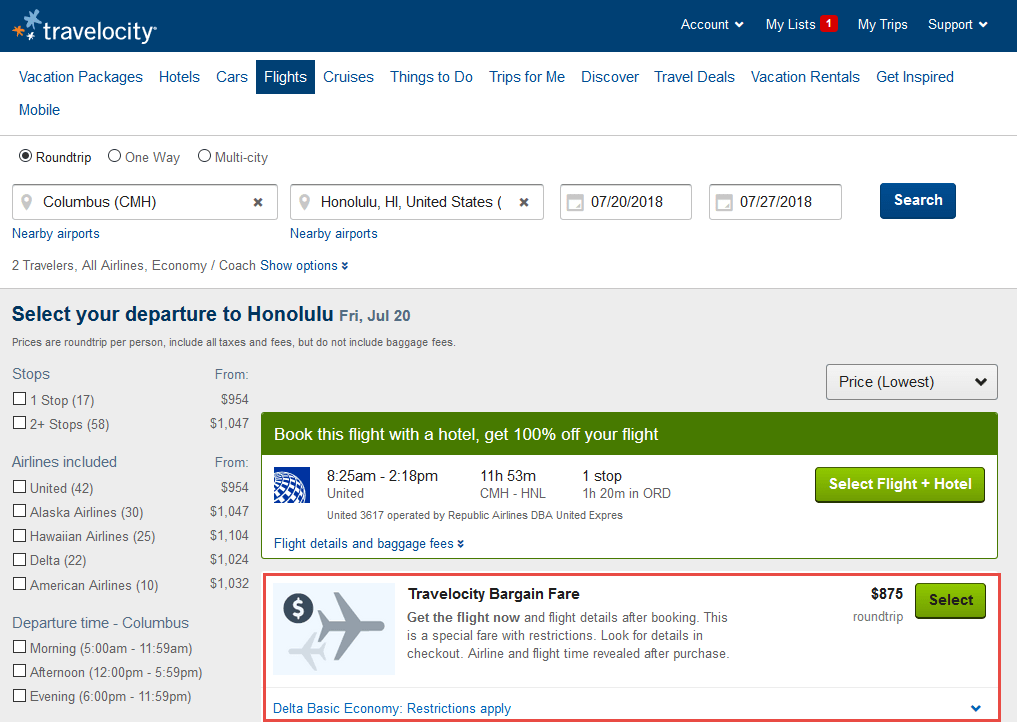The image size is (1017, 722).
Task: Open the departure date calendar icon
Action: click(575, 202)
